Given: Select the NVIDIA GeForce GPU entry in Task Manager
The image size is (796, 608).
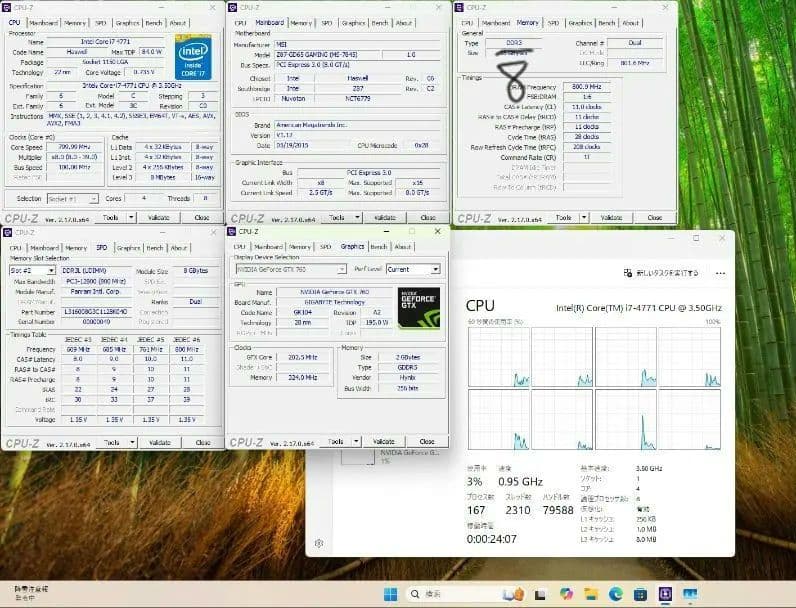Looking at the screenshot, I should pyautogui.click(x=391, y=456).
